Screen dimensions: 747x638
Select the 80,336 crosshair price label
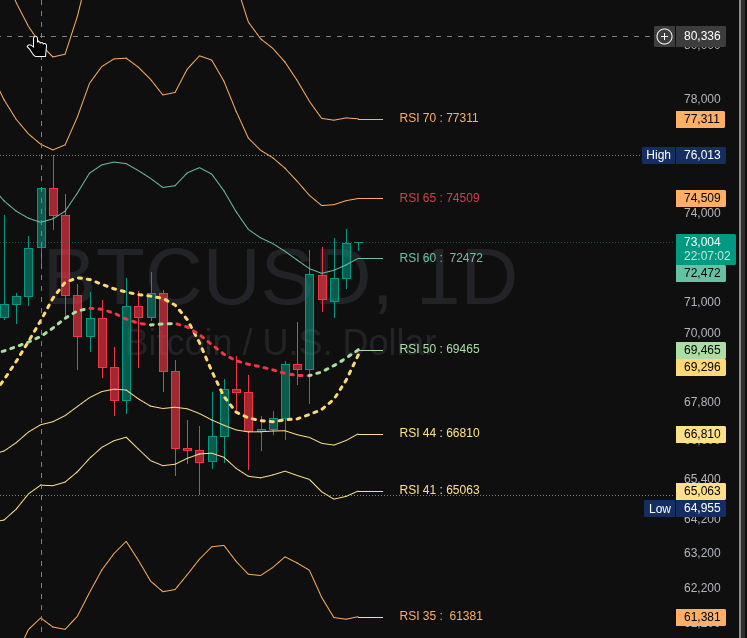tap(701, 36)
